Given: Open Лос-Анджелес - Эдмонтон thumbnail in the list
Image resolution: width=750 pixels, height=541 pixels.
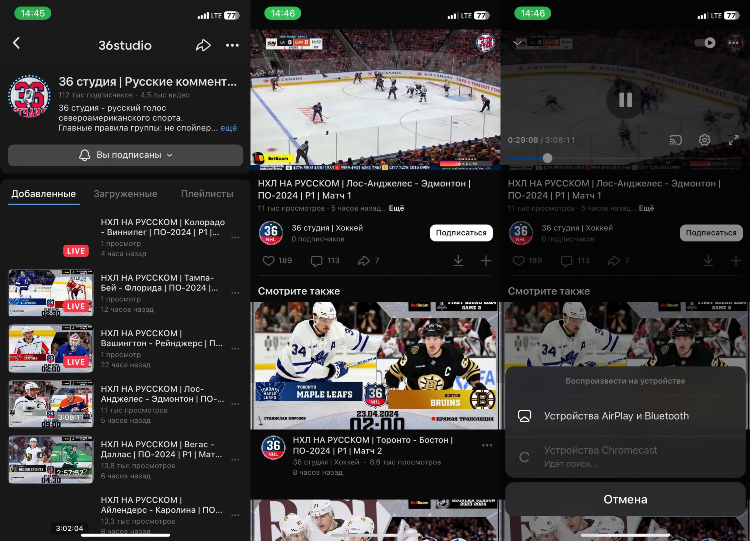Looking at the screenshot, I should (51, 404).
